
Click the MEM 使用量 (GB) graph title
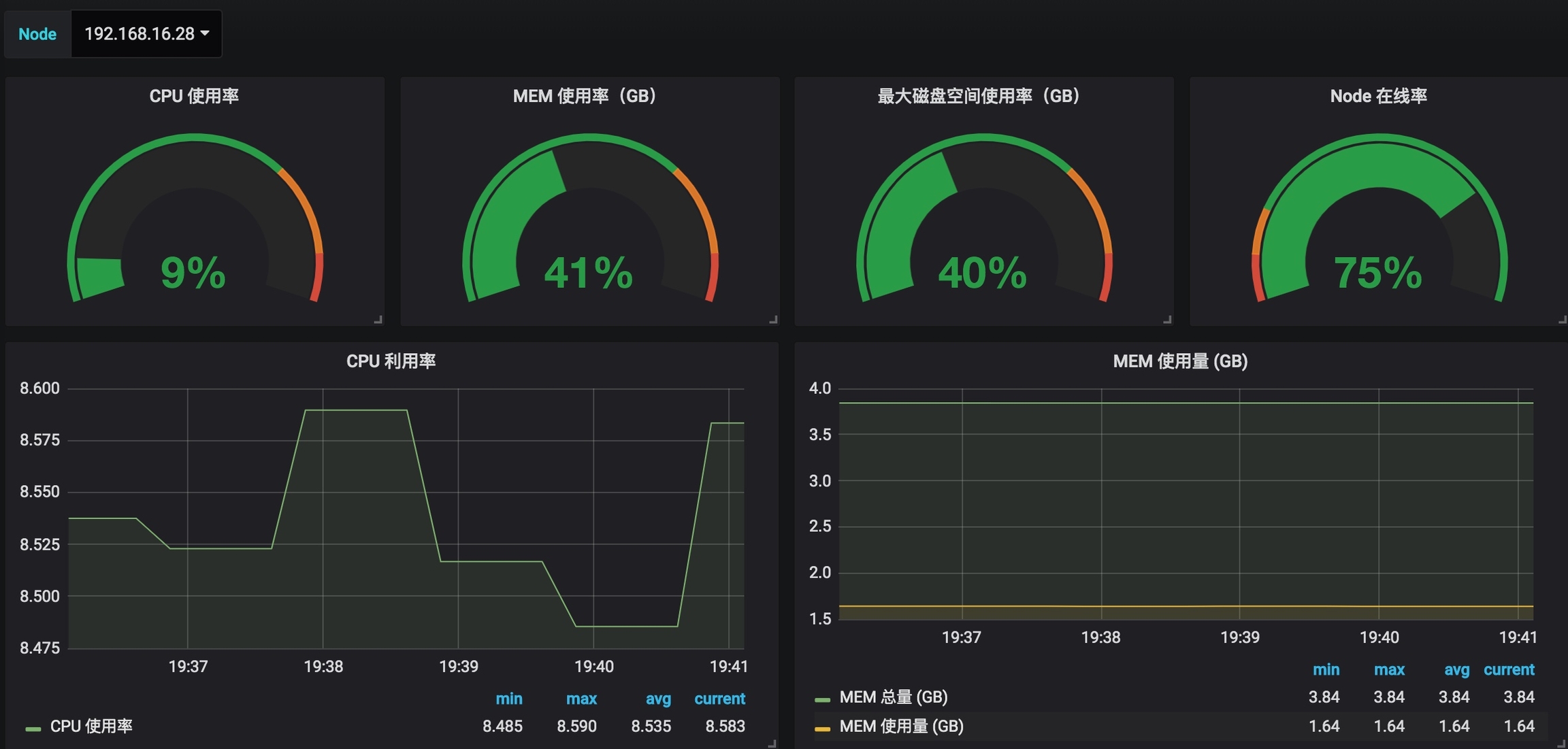tap(1179, 361)
